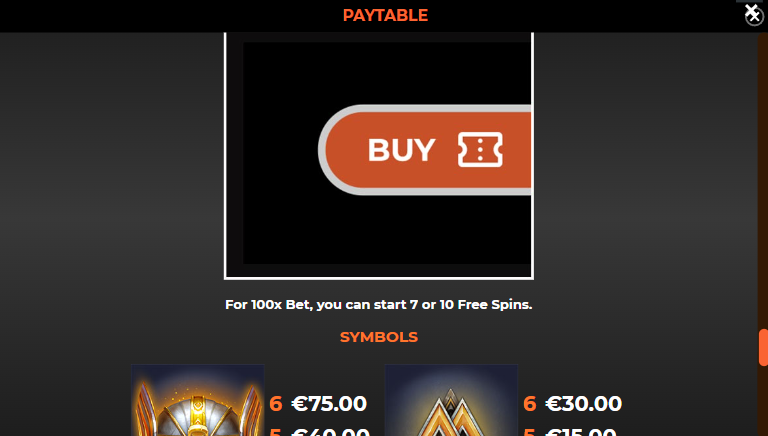Close the paytable with the X icon
The width and height of the screenshot is (768, 436).
[753, 14]
